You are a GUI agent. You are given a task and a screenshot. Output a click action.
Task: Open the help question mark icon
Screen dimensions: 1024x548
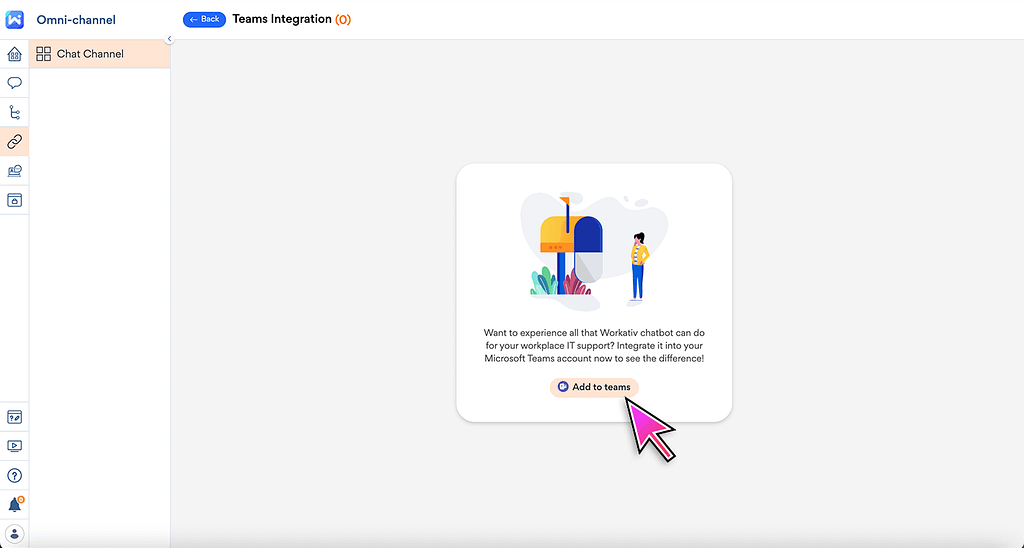pos(14,475)
